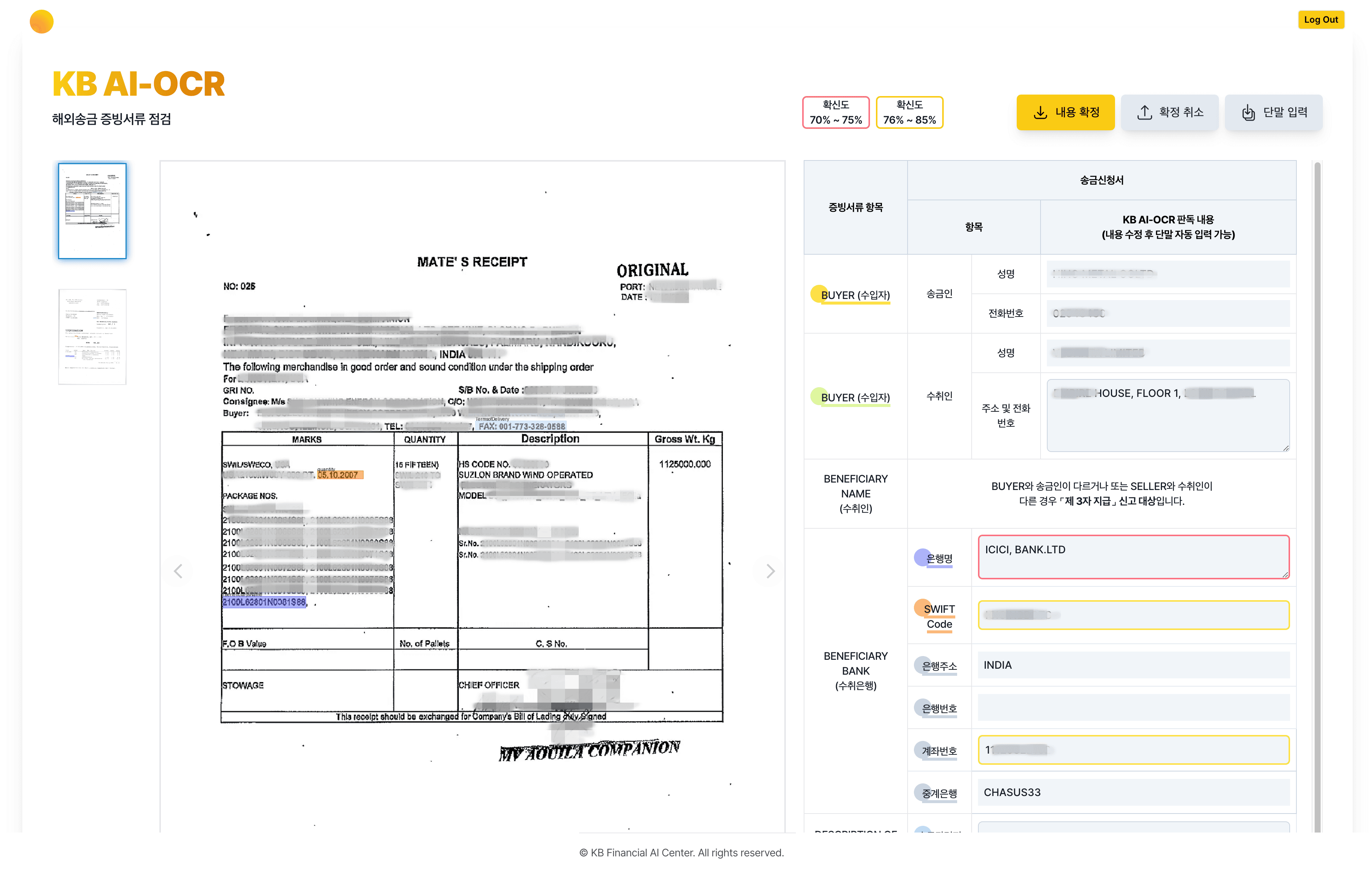
Task: Click the orange circle logo icon
Action: [42, 22]
